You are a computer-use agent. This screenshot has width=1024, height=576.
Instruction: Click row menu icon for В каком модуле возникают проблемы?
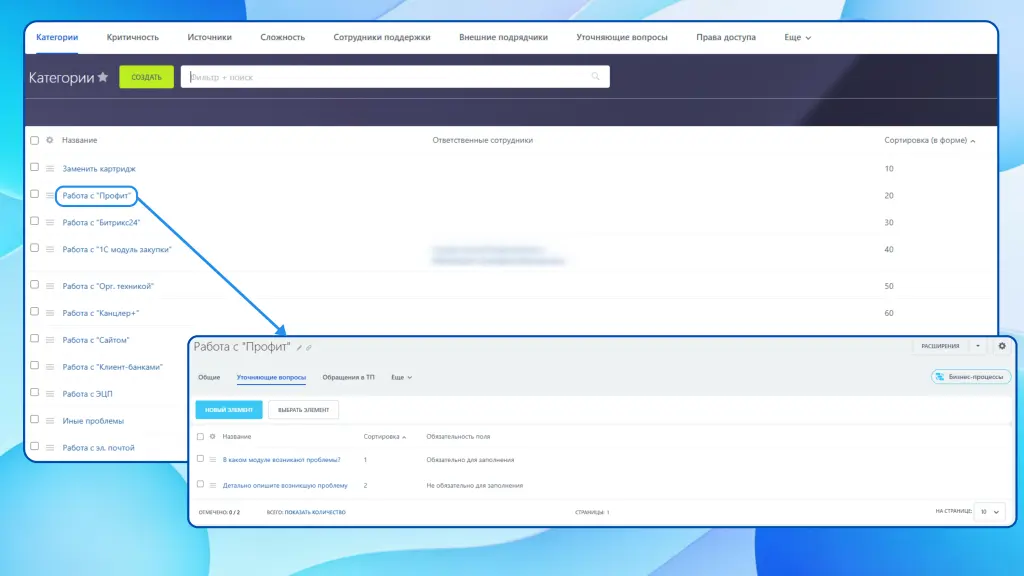click(x=213, y=460)
